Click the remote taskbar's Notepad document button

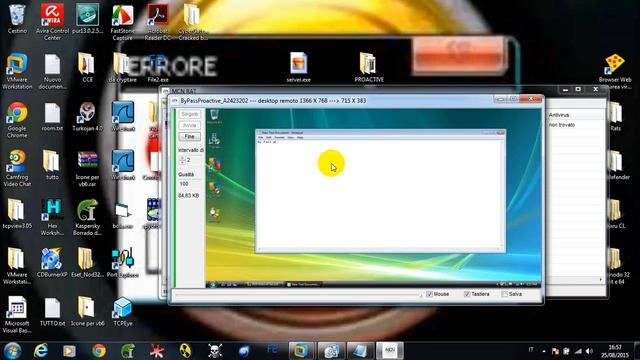tap(302, 284)
